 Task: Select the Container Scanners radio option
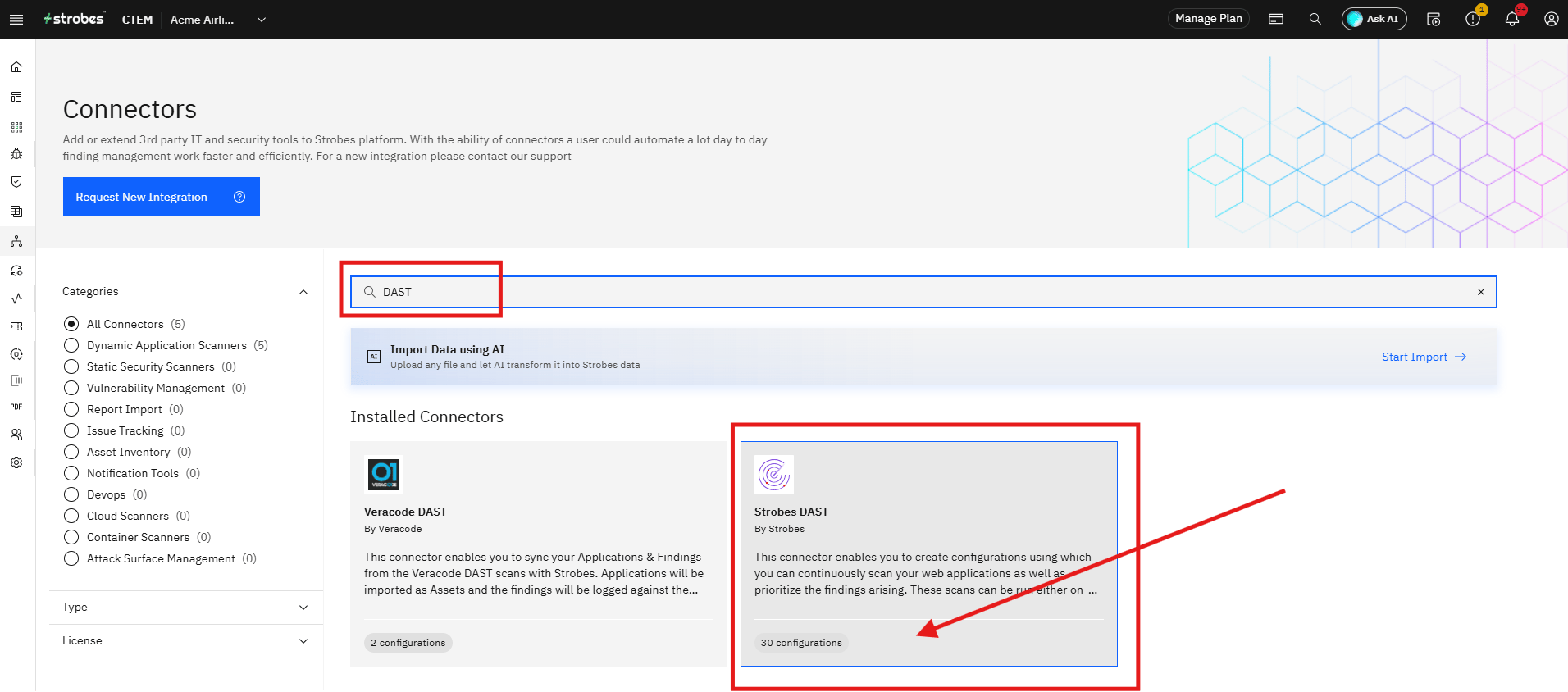coord(71,537)
